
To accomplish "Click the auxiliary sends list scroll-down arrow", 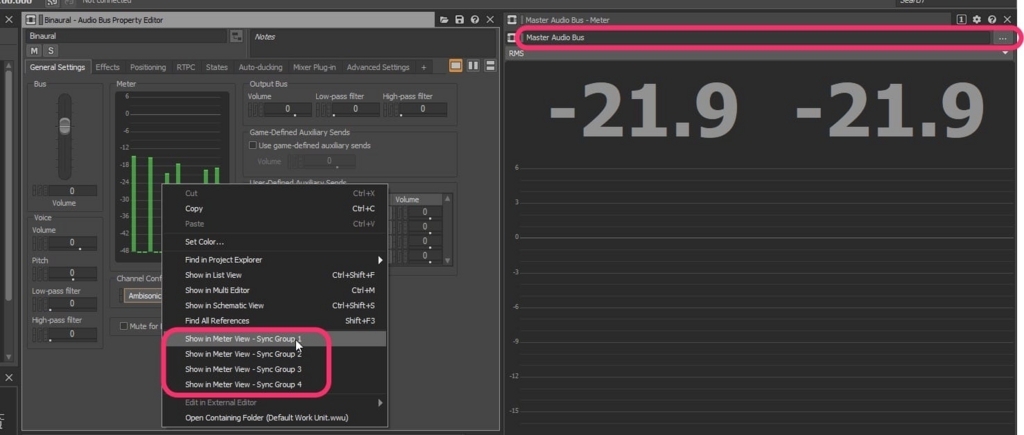I will (x=447, y=260).
